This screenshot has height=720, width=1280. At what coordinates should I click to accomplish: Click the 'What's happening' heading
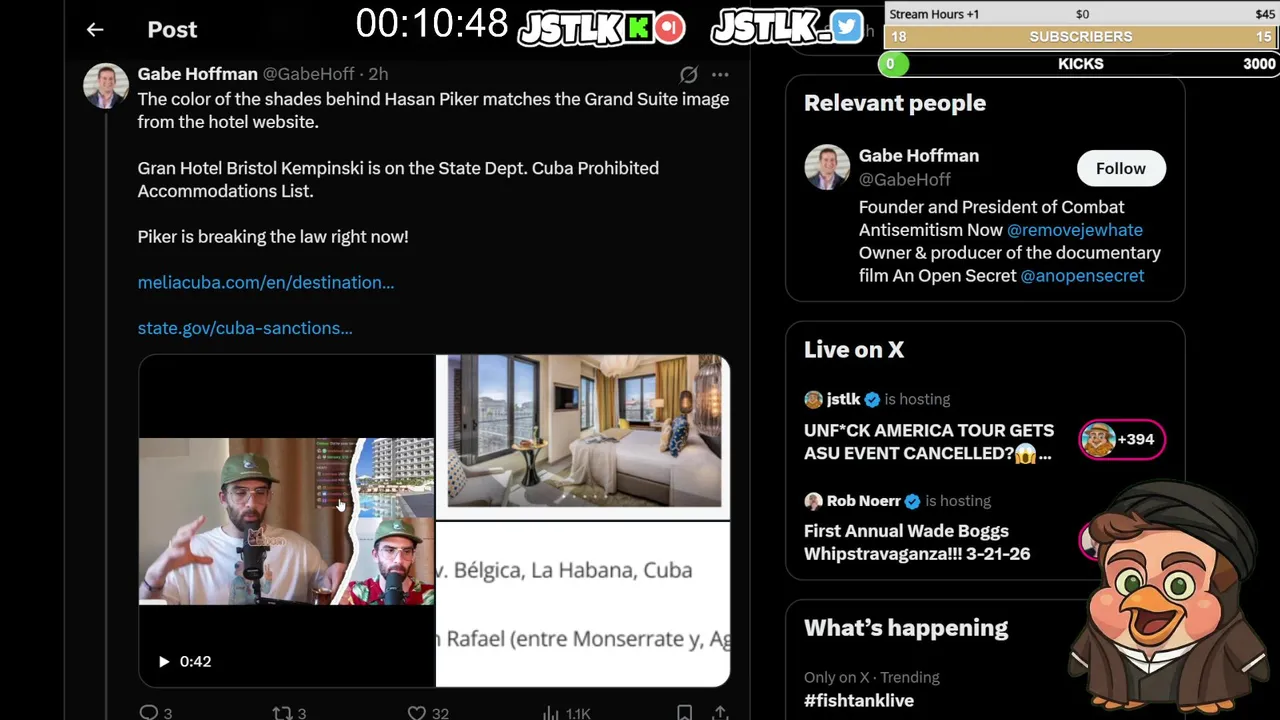[x=906, y=628]
